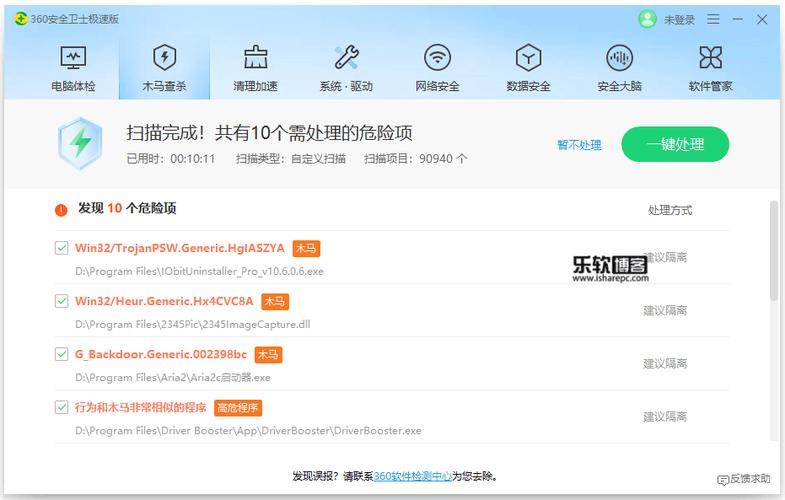Click 建议隔离 for the DriverBooster.exe row
Screen dimensions: 785x500
pyautogui.click(x=665, y=416)
